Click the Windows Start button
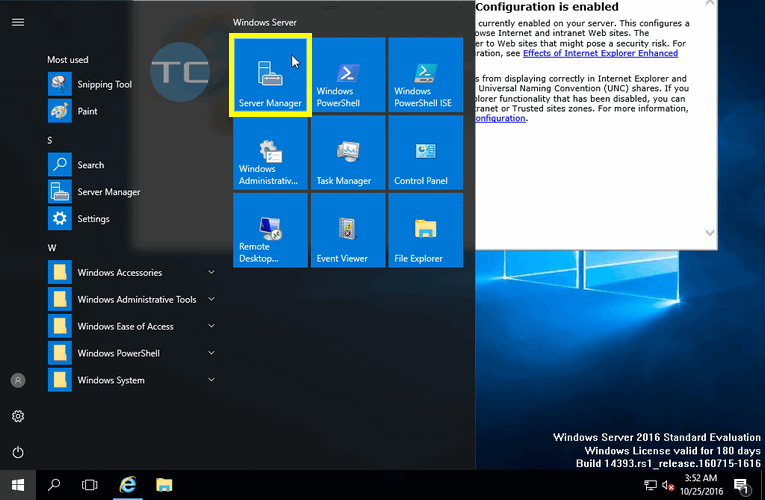765x500 pixels. click(18, 485)
